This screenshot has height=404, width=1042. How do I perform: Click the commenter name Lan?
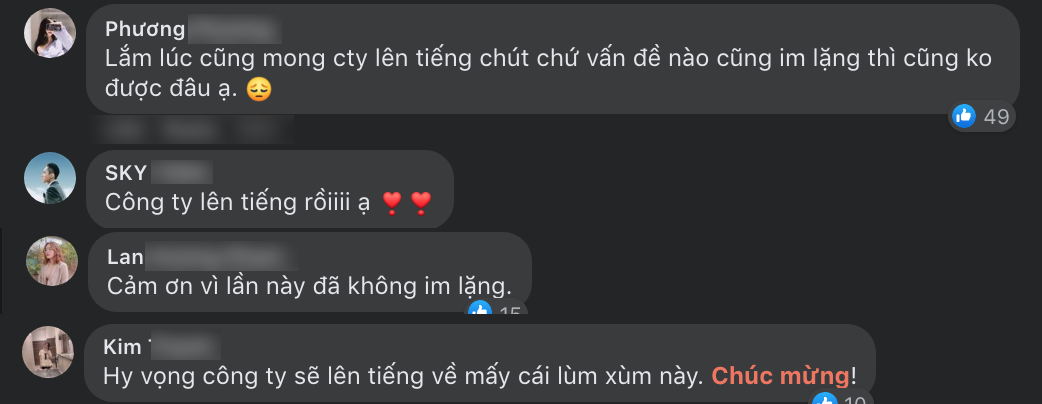click(x=125, y=256)
